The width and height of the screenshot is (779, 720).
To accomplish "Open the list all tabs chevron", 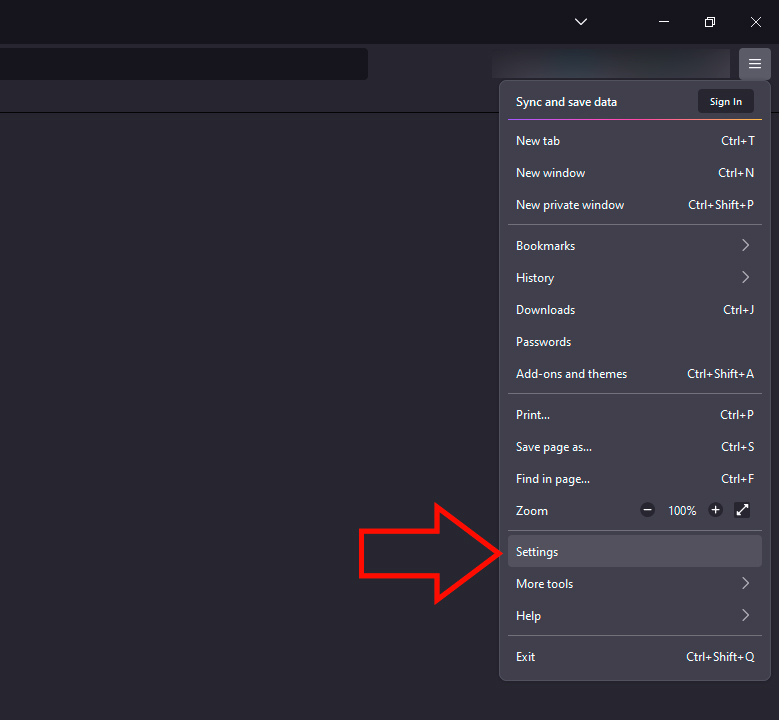I will tap(581, 22).
